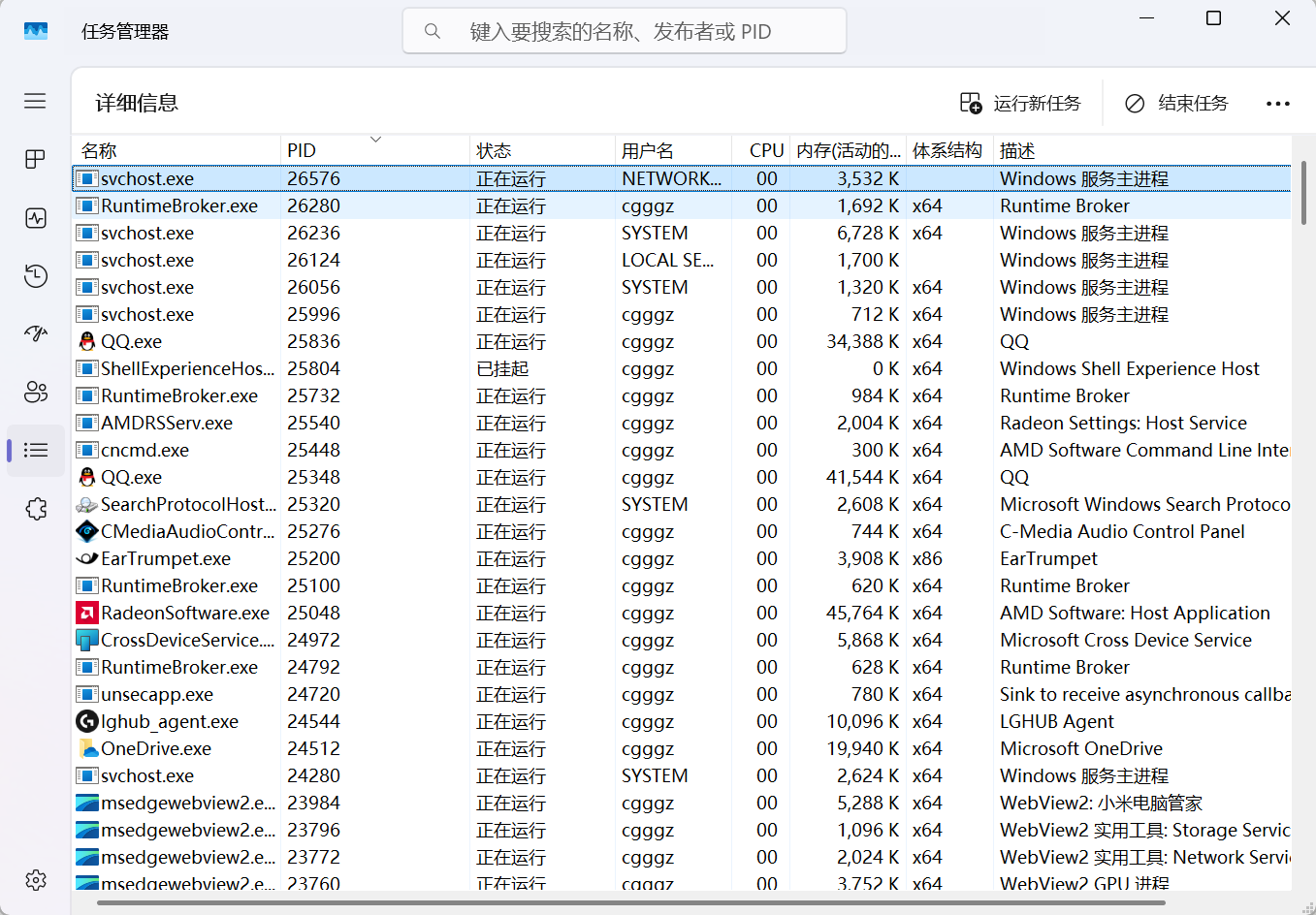Click the Radeon Settings: Host Service description
The height and width of the screenshot is (915, 1316).
[1123, 423]
